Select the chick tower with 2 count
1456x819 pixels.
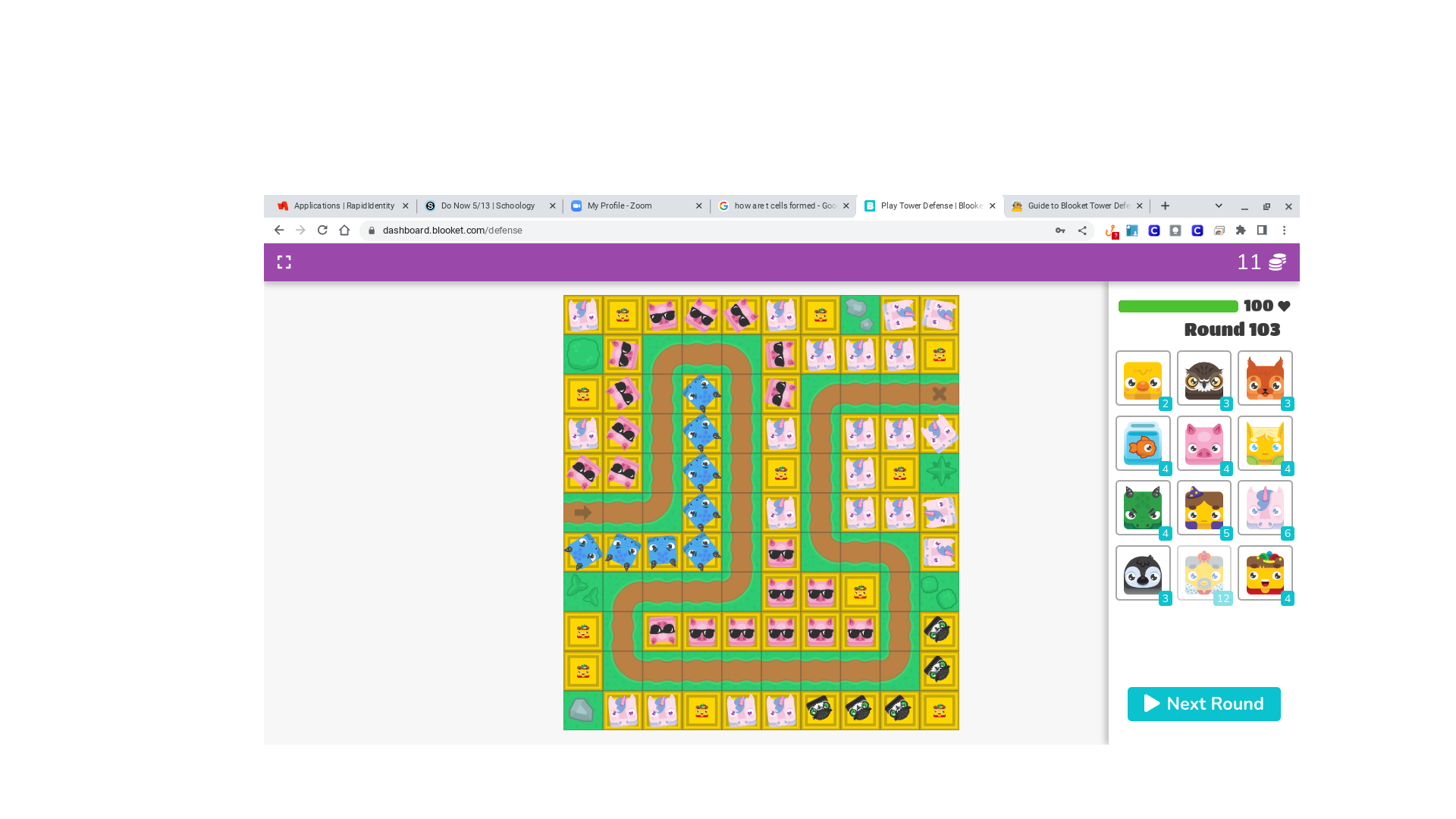(x=1143, y=378)
